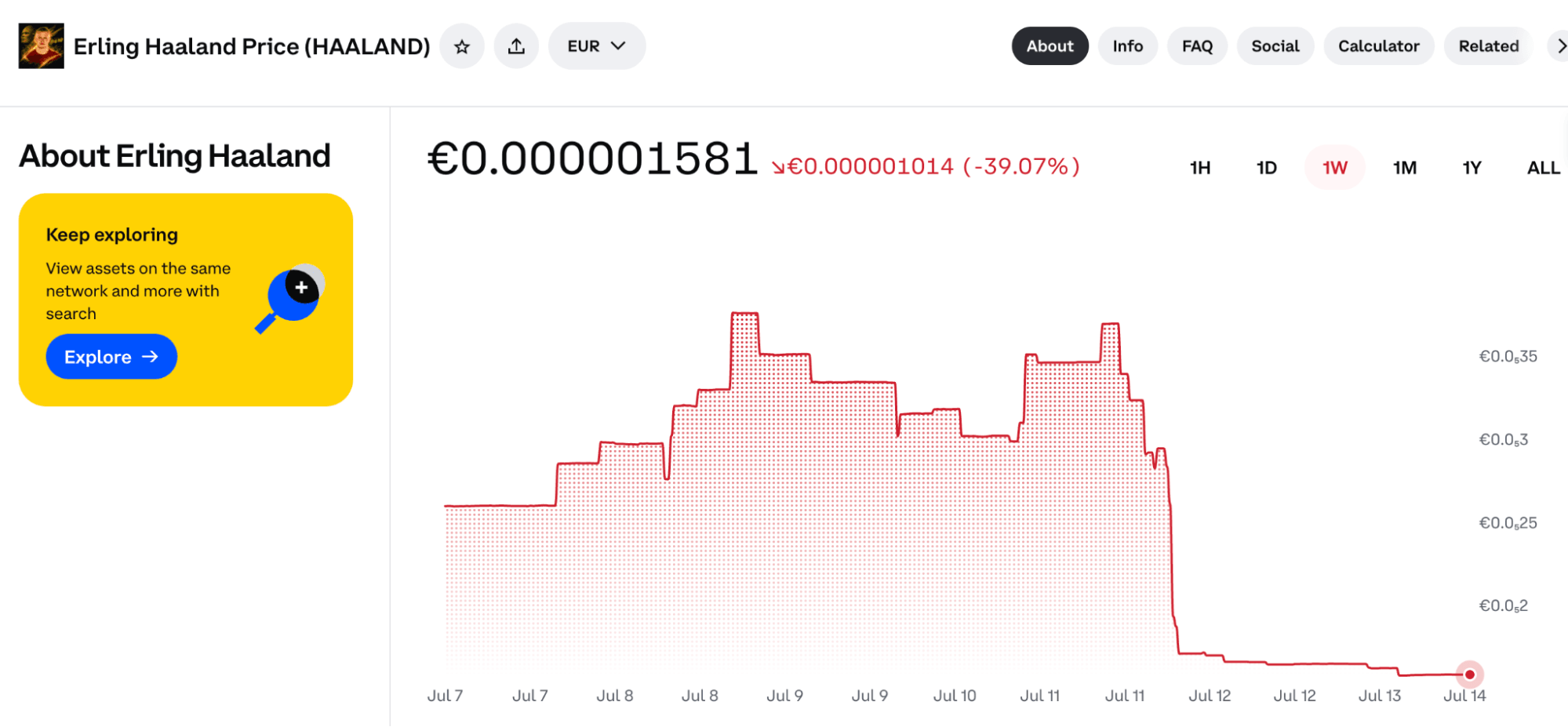Click the €0.0₅3 price axis label

(1504, 440)
